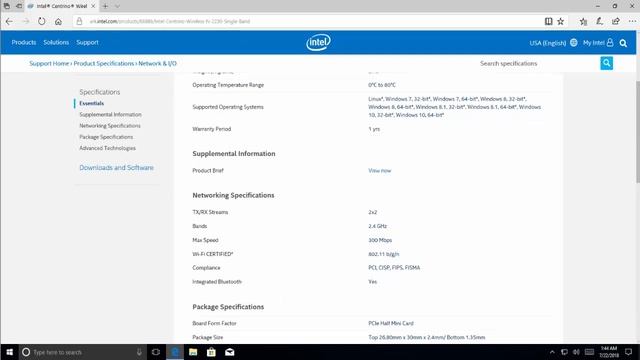This screenshot has width=640, height=360.
Task: Open the browser home icon
Action: point(58,21)
